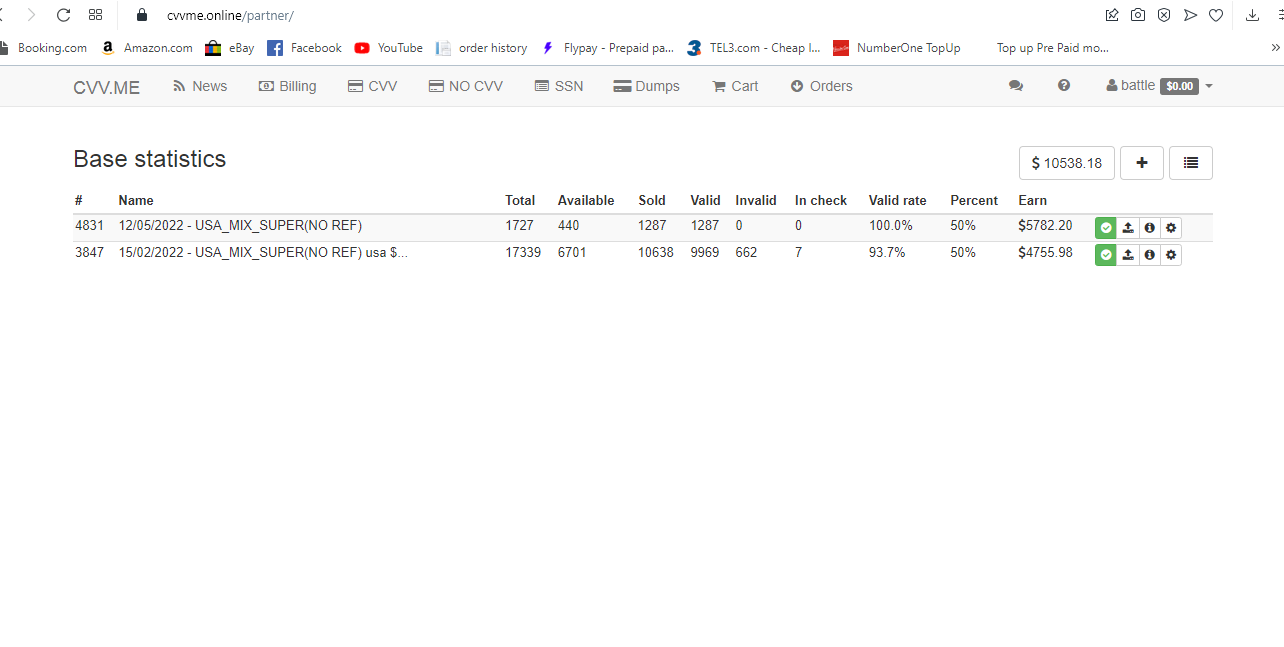Open the NumberOne TopUp bookmark
Screen dimensions: 1284x647
[897, 47]
